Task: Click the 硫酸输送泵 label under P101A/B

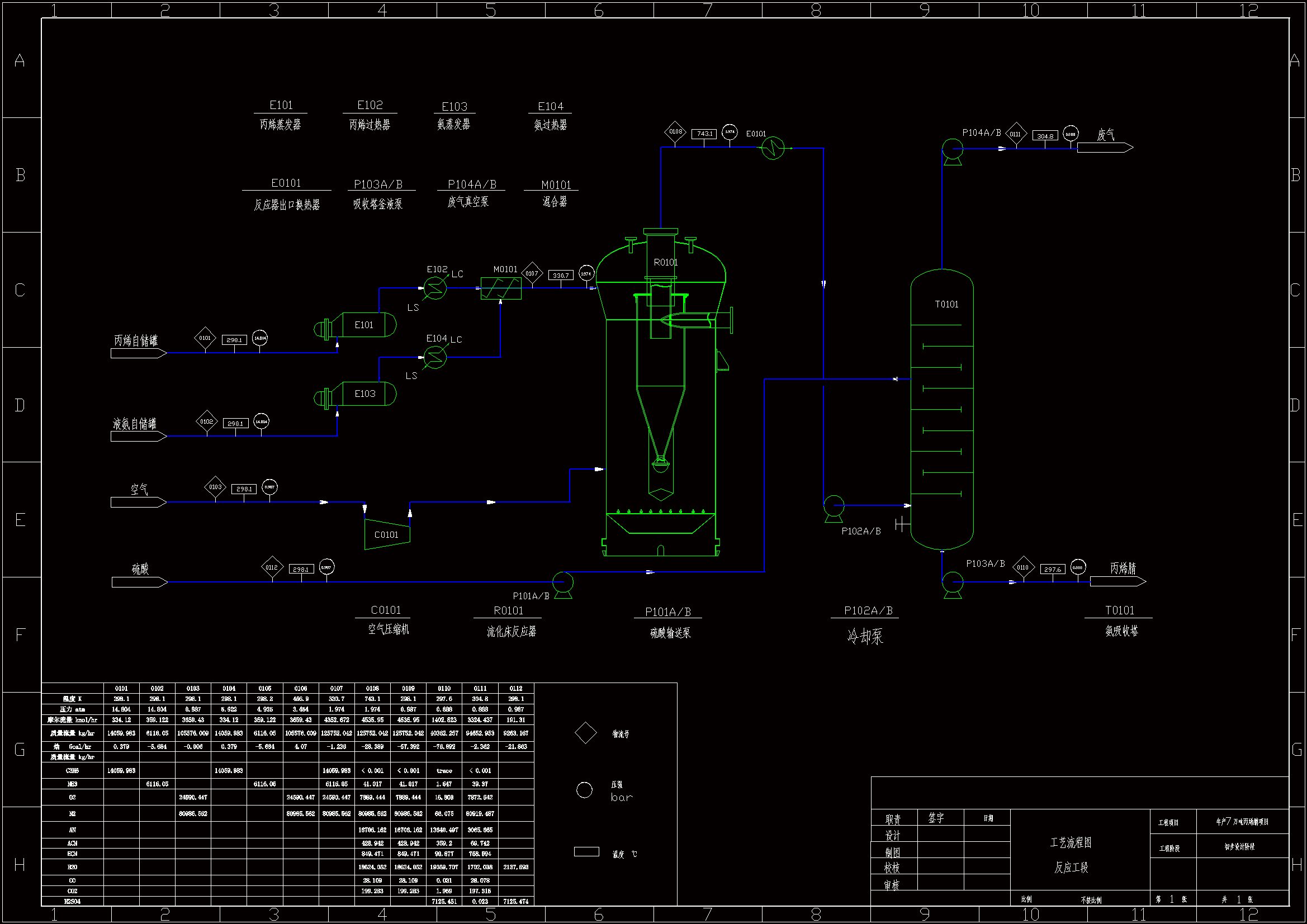Action: (671, 633)
